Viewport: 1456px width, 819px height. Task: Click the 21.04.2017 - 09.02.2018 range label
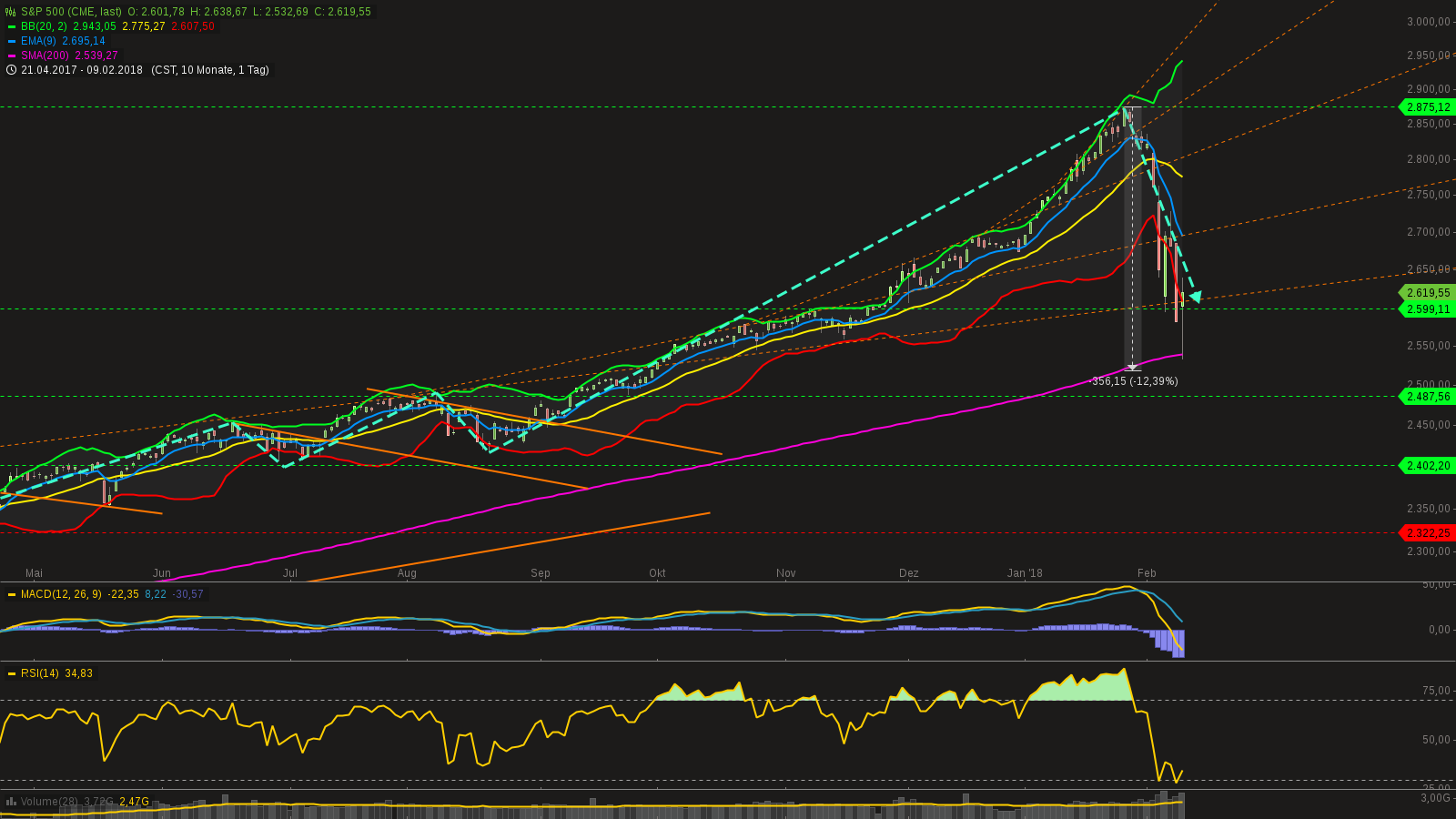82,69
